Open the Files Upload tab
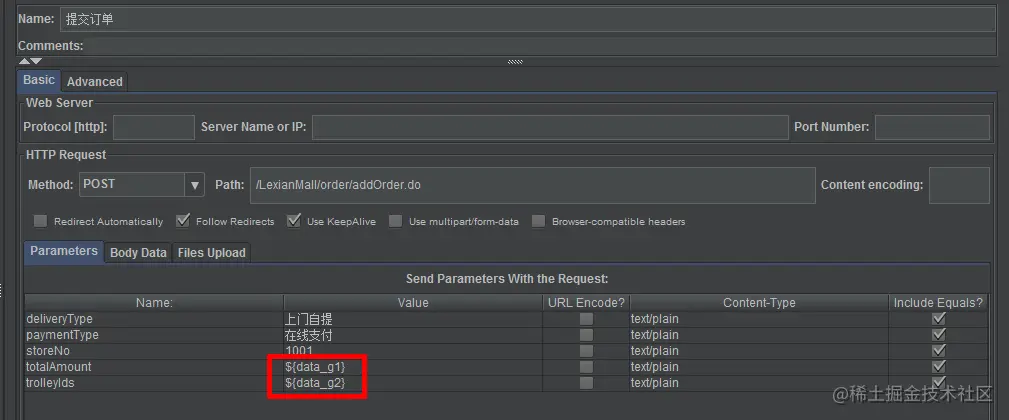 pyautogui.click(x=212, y=253)
